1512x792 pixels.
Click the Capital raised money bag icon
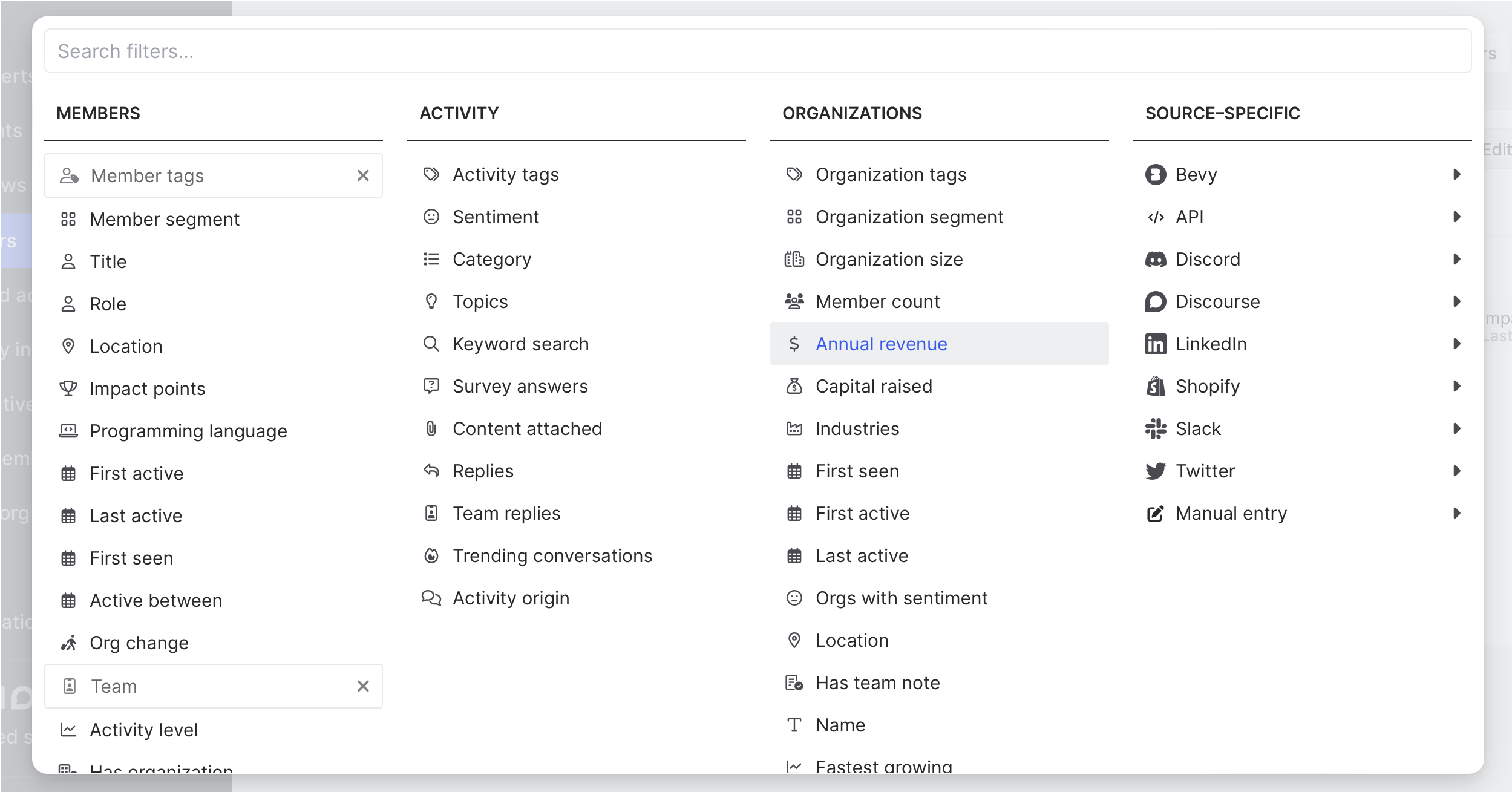point(794,387)
